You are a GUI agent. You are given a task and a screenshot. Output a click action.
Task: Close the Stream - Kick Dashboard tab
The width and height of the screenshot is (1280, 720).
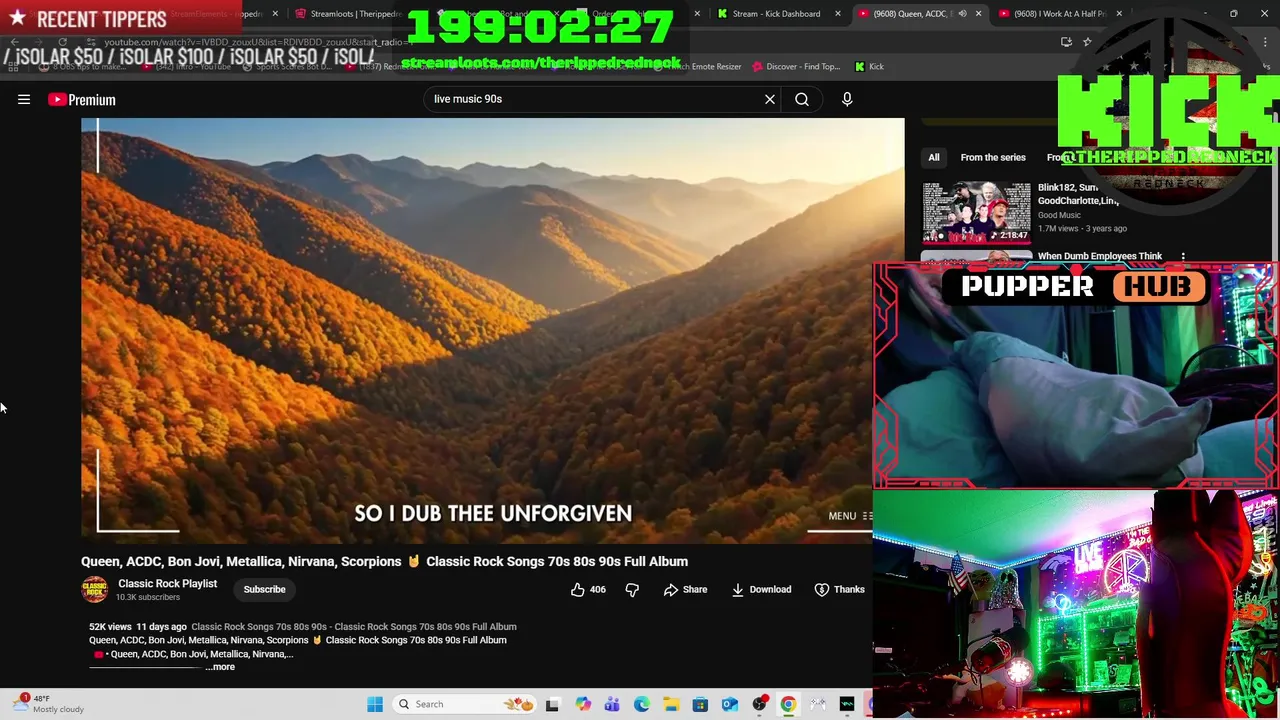(x=838, y=14)
